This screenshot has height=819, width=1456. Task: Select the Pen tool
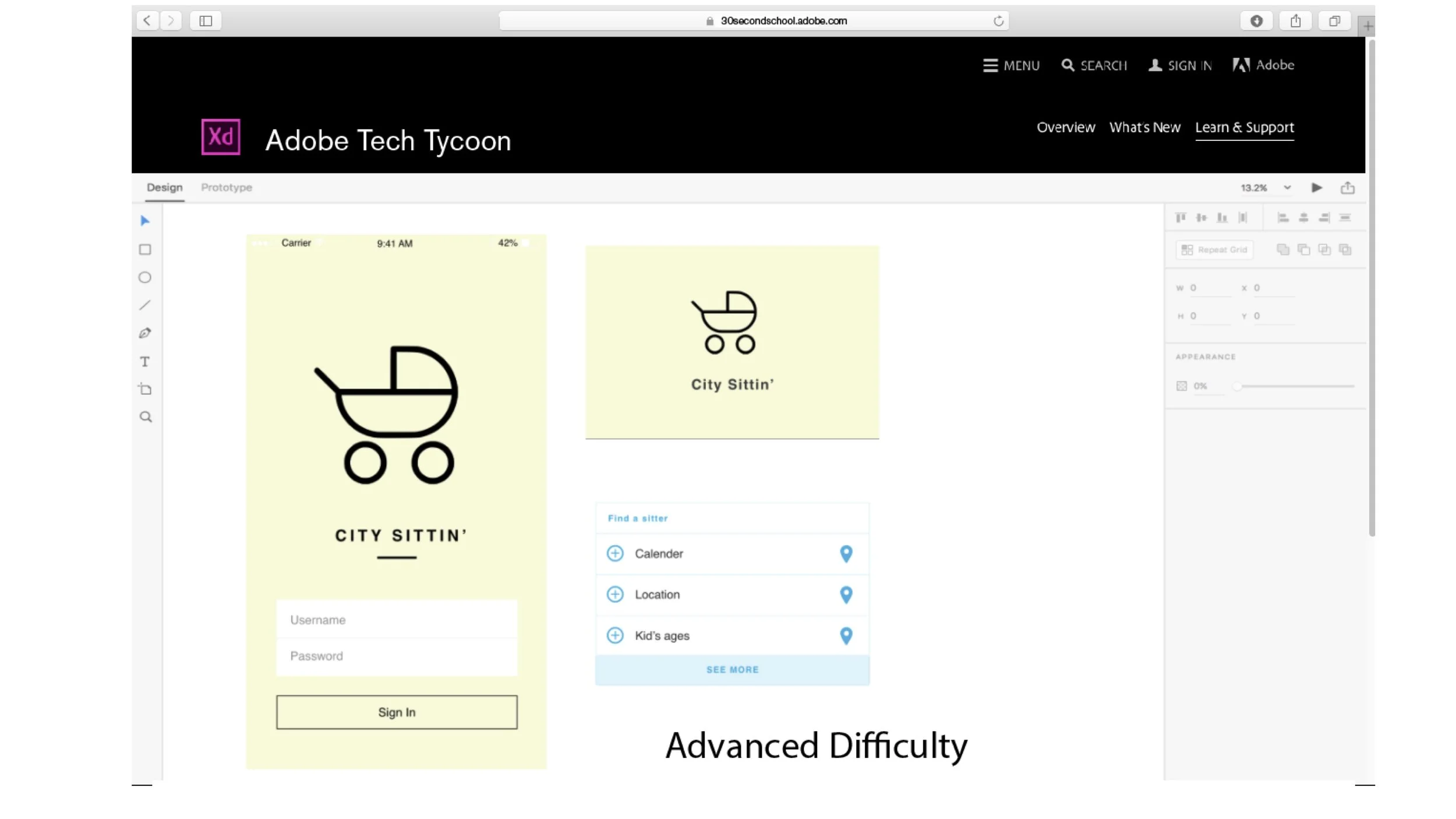(145, 333)
